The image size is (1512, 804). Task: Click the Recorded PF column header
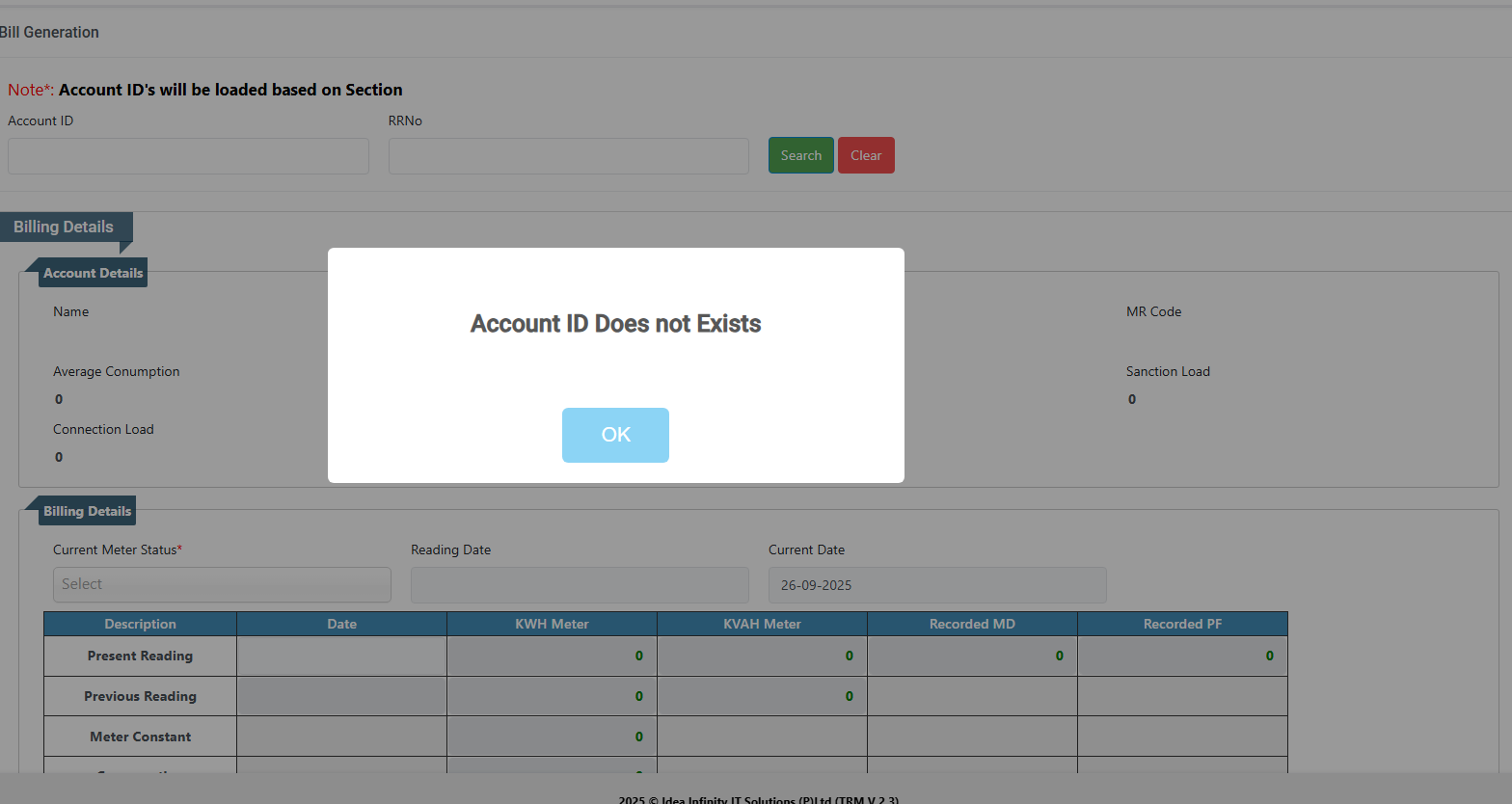[x=1182, y=624]
